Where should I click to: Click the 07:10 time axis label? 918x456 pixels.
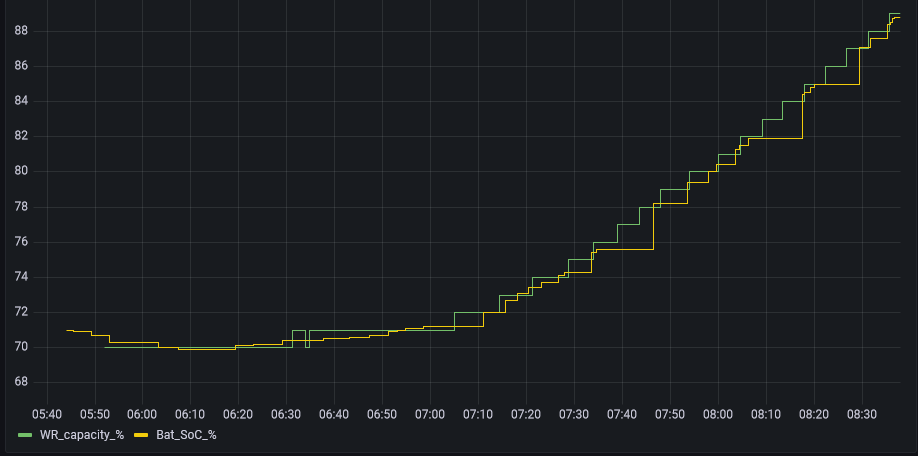tap(478, 414)
